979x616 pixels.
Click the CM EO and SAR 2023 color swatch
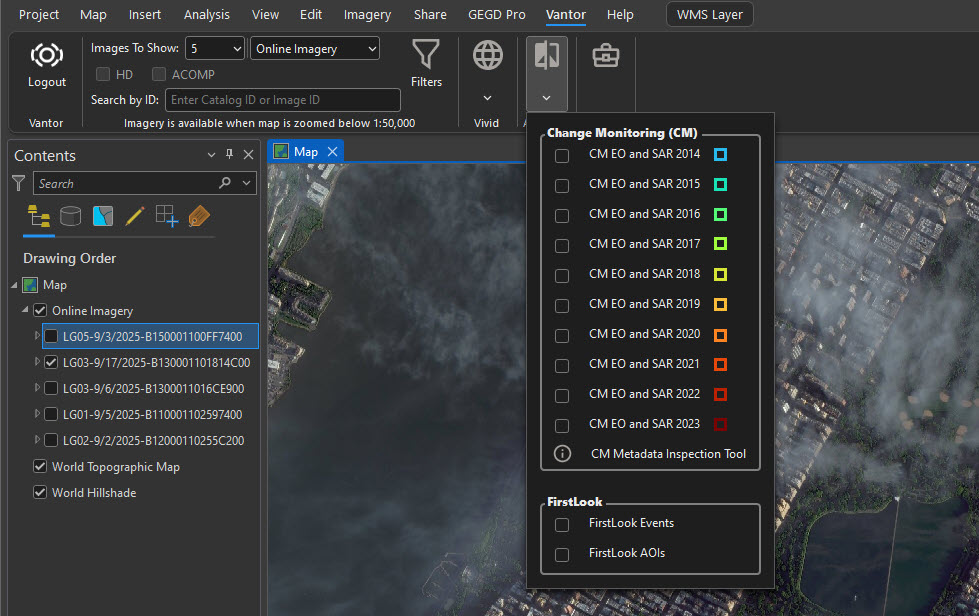point(720,424)
